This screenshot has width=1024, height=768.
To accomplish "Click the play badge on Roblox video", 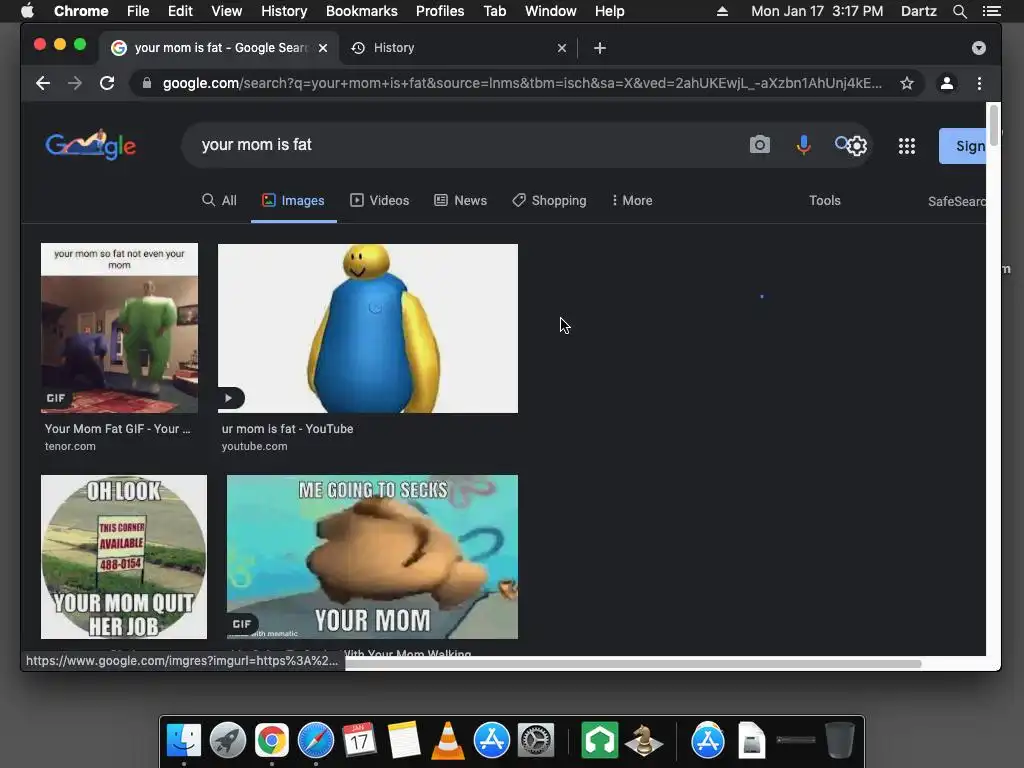I will tap(230, 398).
